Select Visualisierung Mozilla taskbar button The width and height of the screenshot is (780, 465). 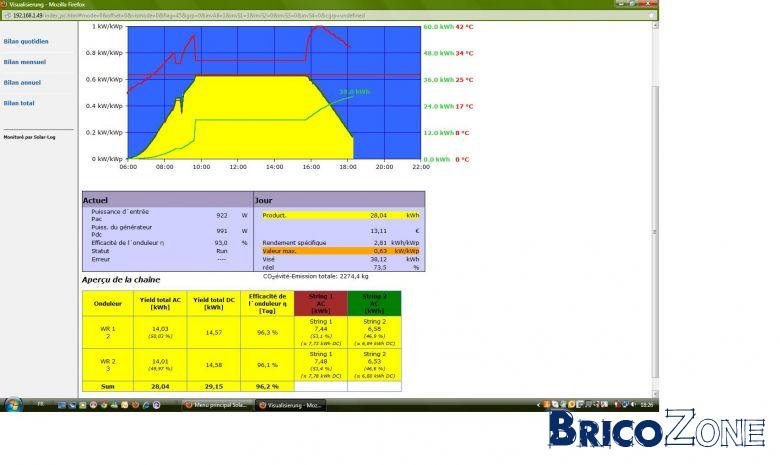click(x=291, y=405)
